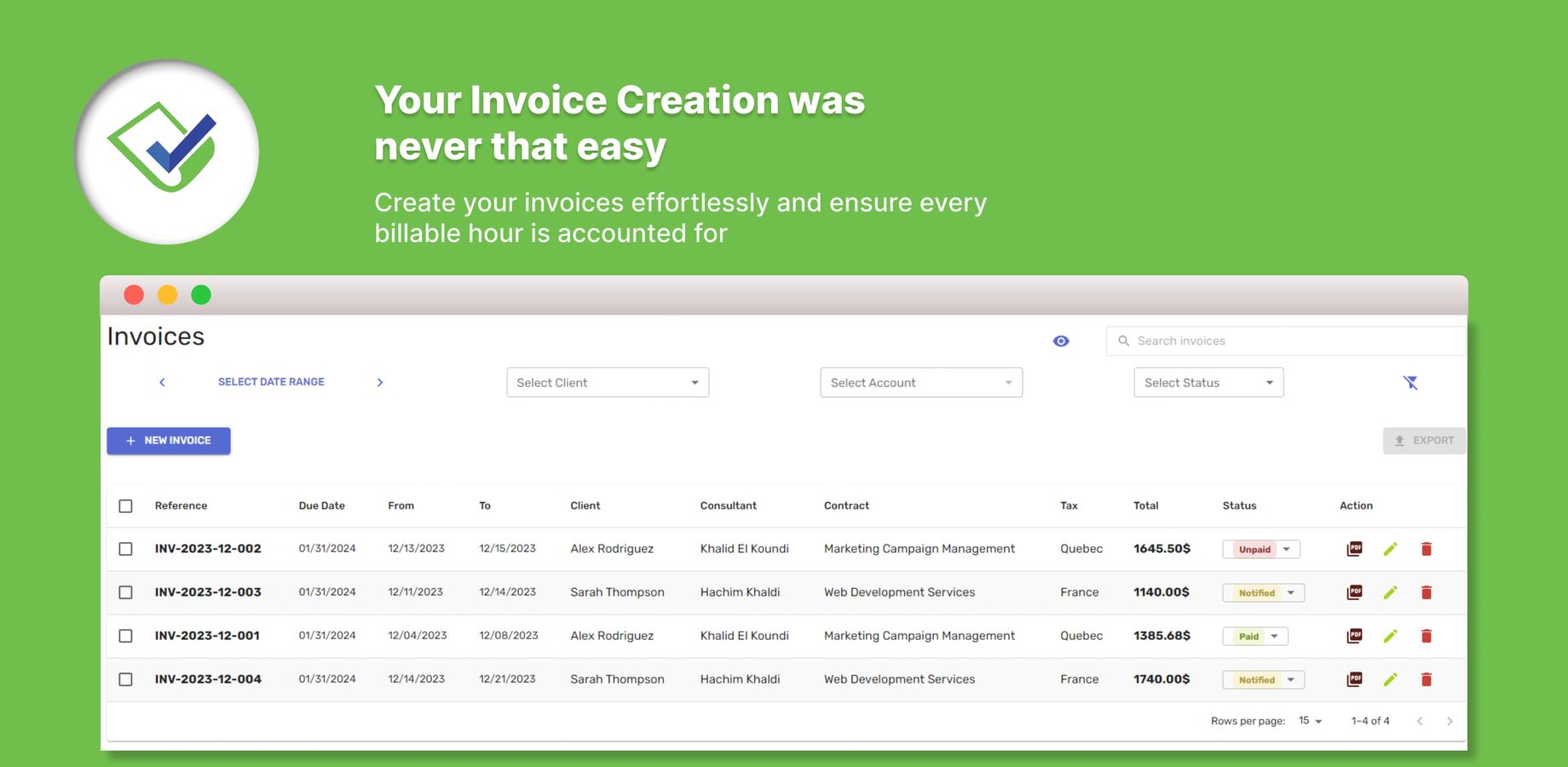Click the New Invoice button
This screenshot has height=767, width=1568.
[169, 441]
